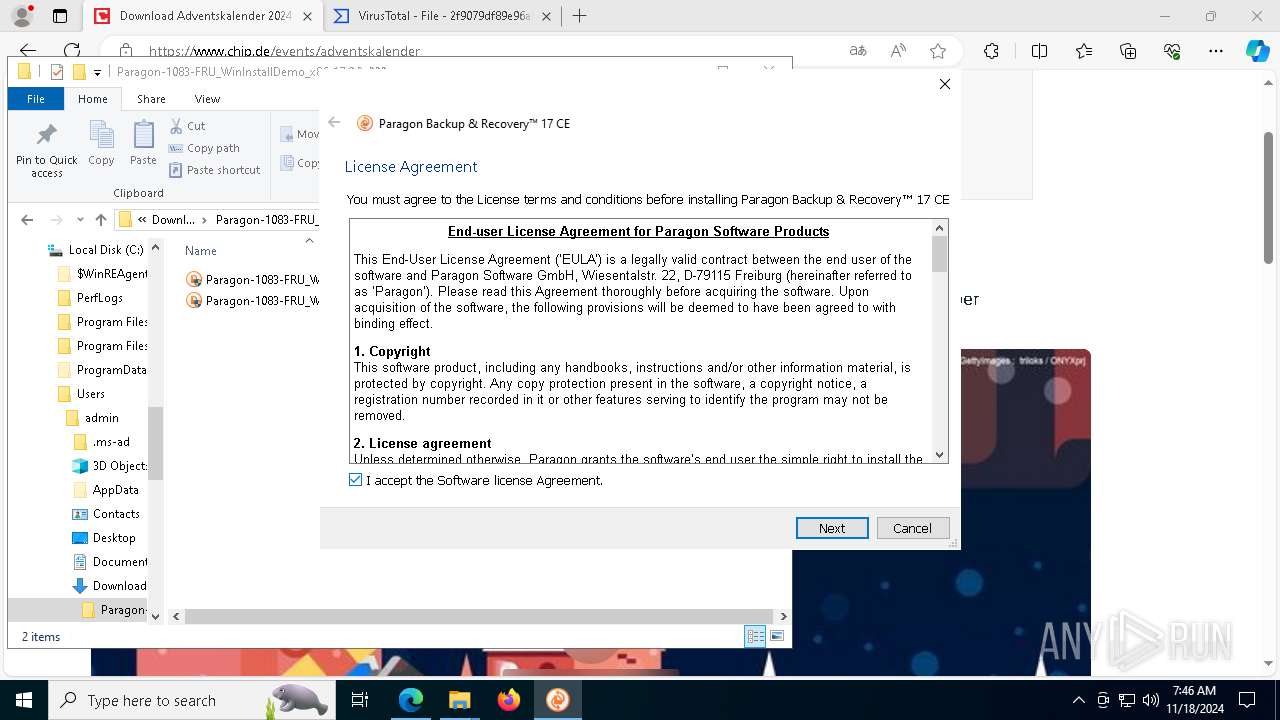Viewport: 1280px width, 720px height.
Task: Open PerfLogs folder in tree
Action: coord(90,298)
